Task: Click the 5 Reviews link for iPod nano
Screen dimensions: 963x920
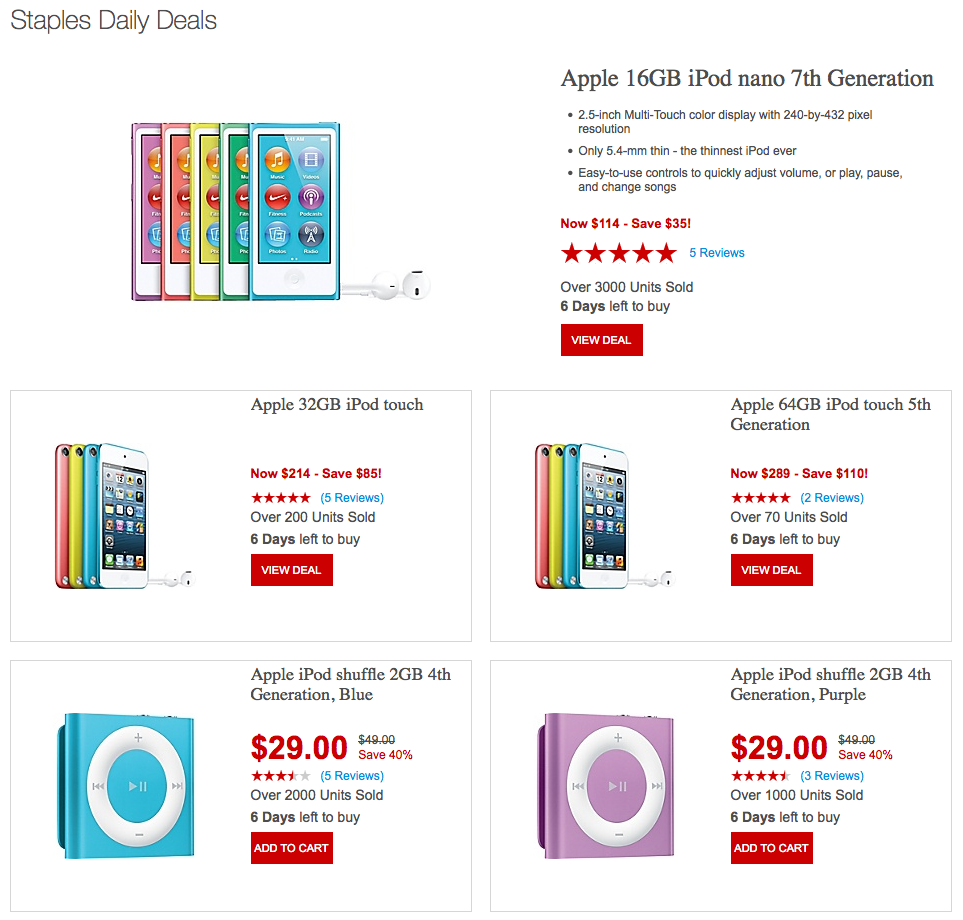Action: point(716,253)
